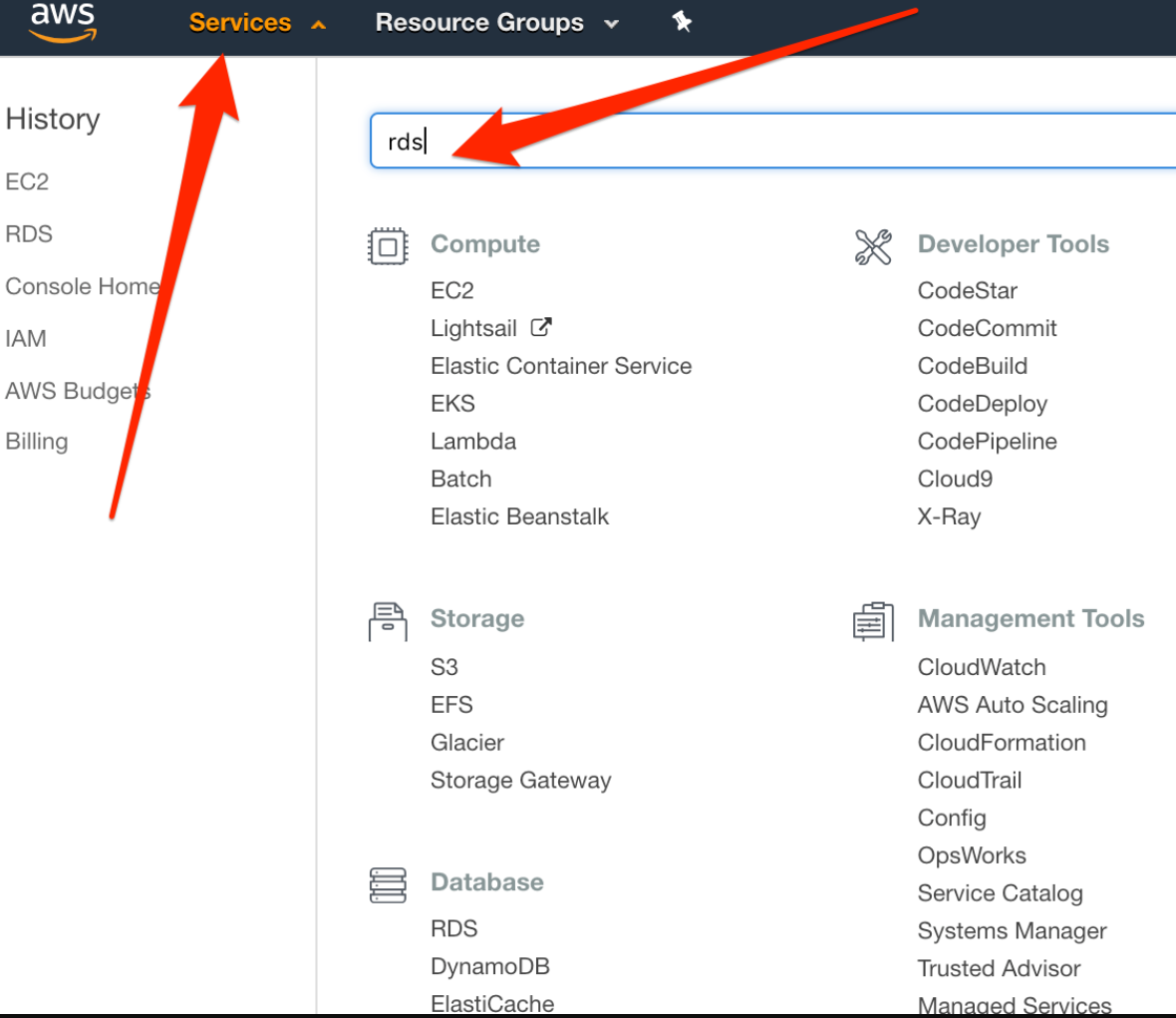Open the CodeStar service
Viewport: 1176px width, 1018px height.
(x=968, y=290)
